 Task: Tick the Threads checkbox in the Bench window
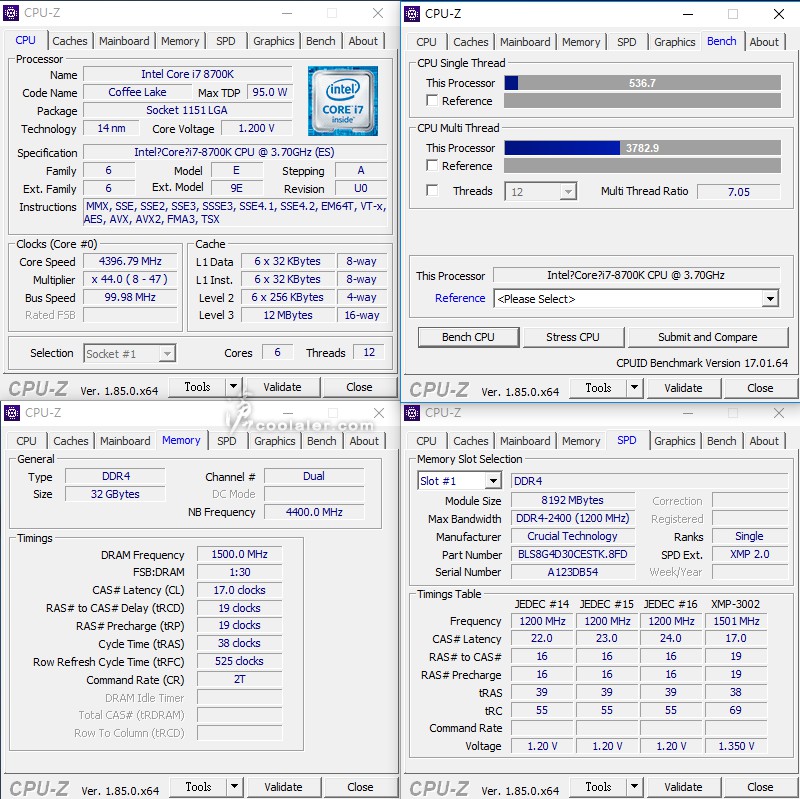(432, 190)
